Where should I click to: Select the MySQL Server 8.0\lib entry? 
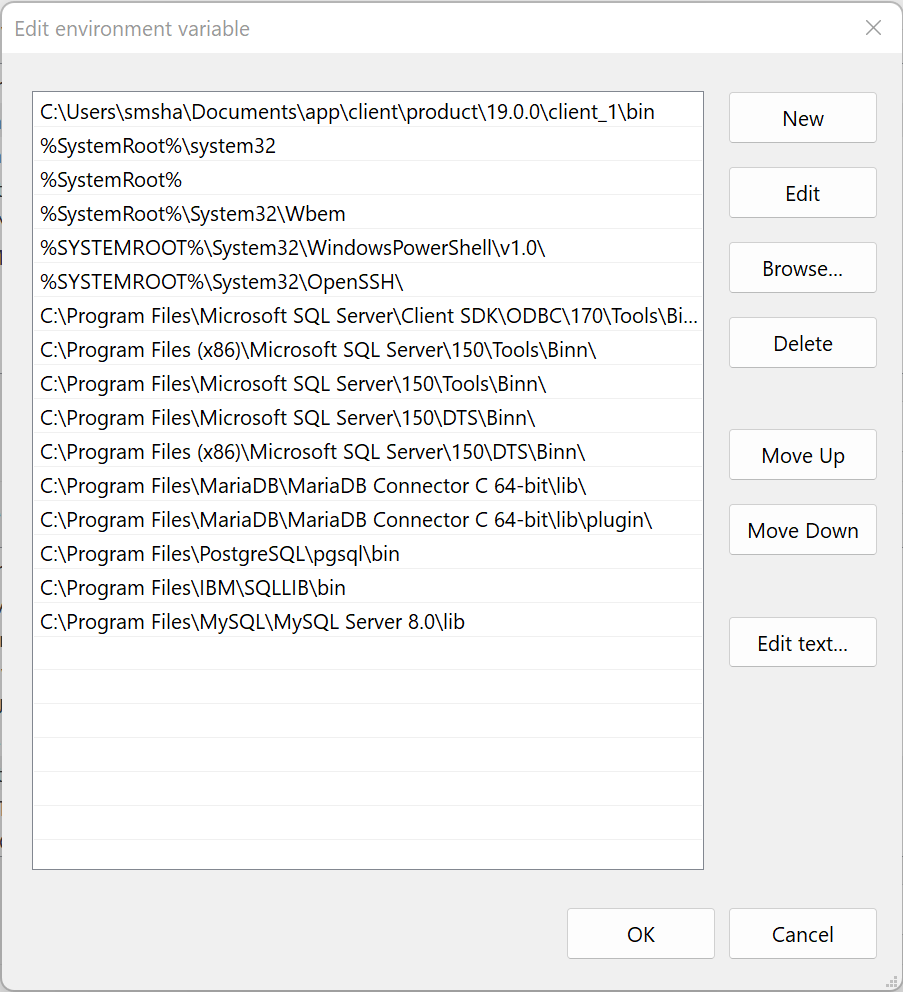tap(368, 622)
